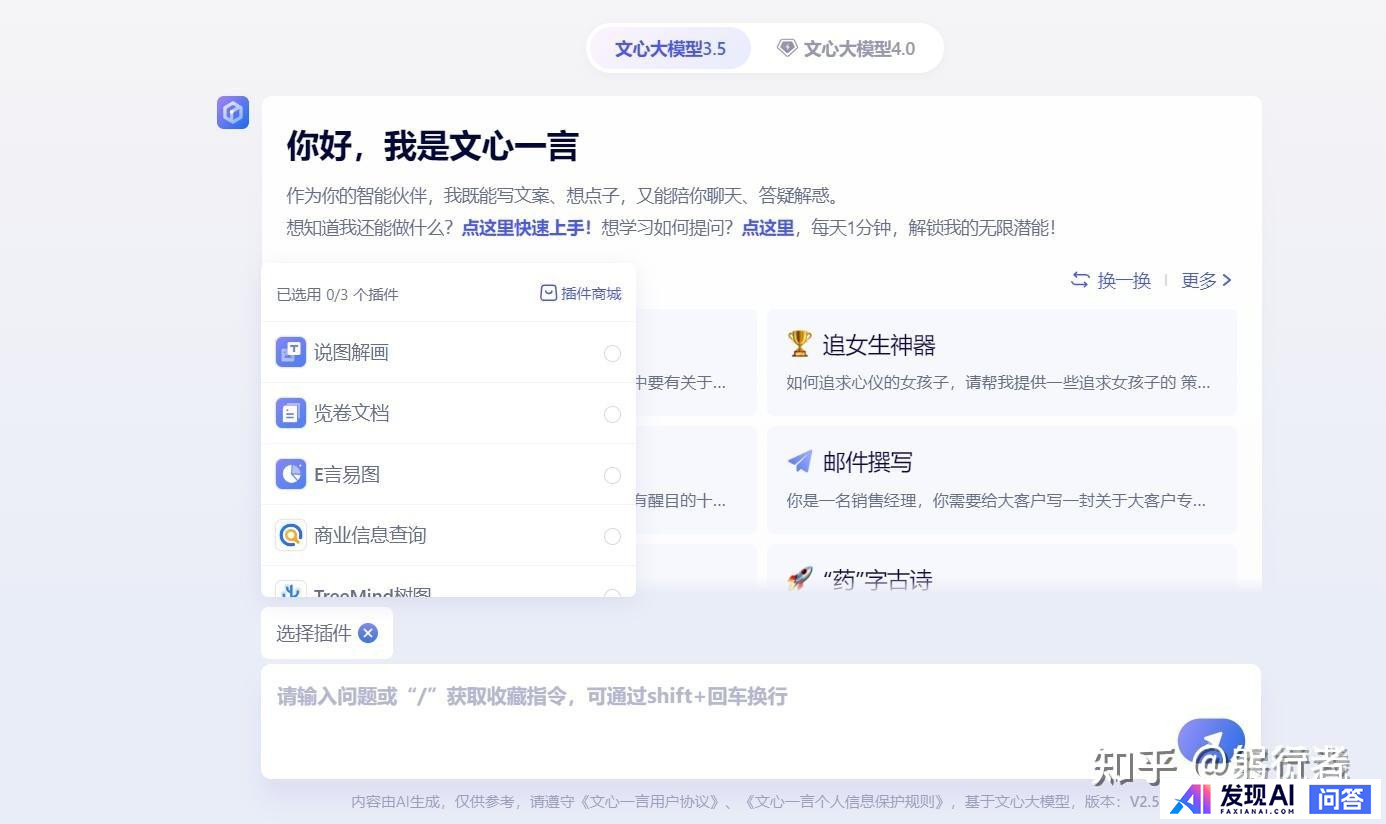
Task: Enable the 说图解画 plugin radio button
Action: tap(612, 353)
